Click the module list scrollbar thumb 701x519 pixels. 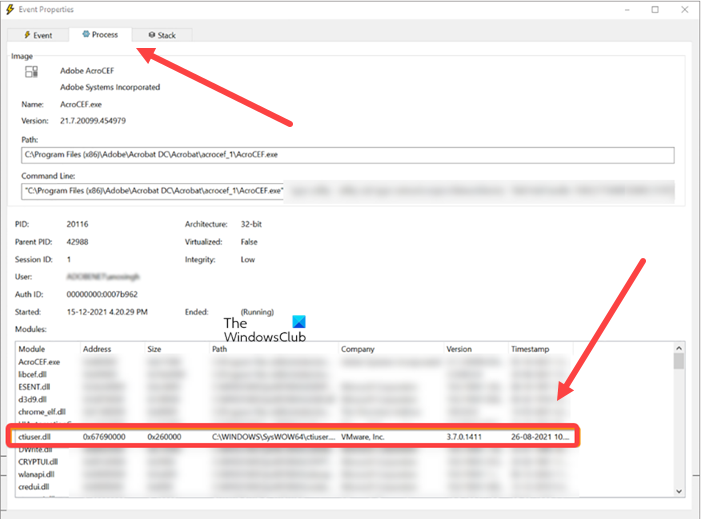point(679,361)
